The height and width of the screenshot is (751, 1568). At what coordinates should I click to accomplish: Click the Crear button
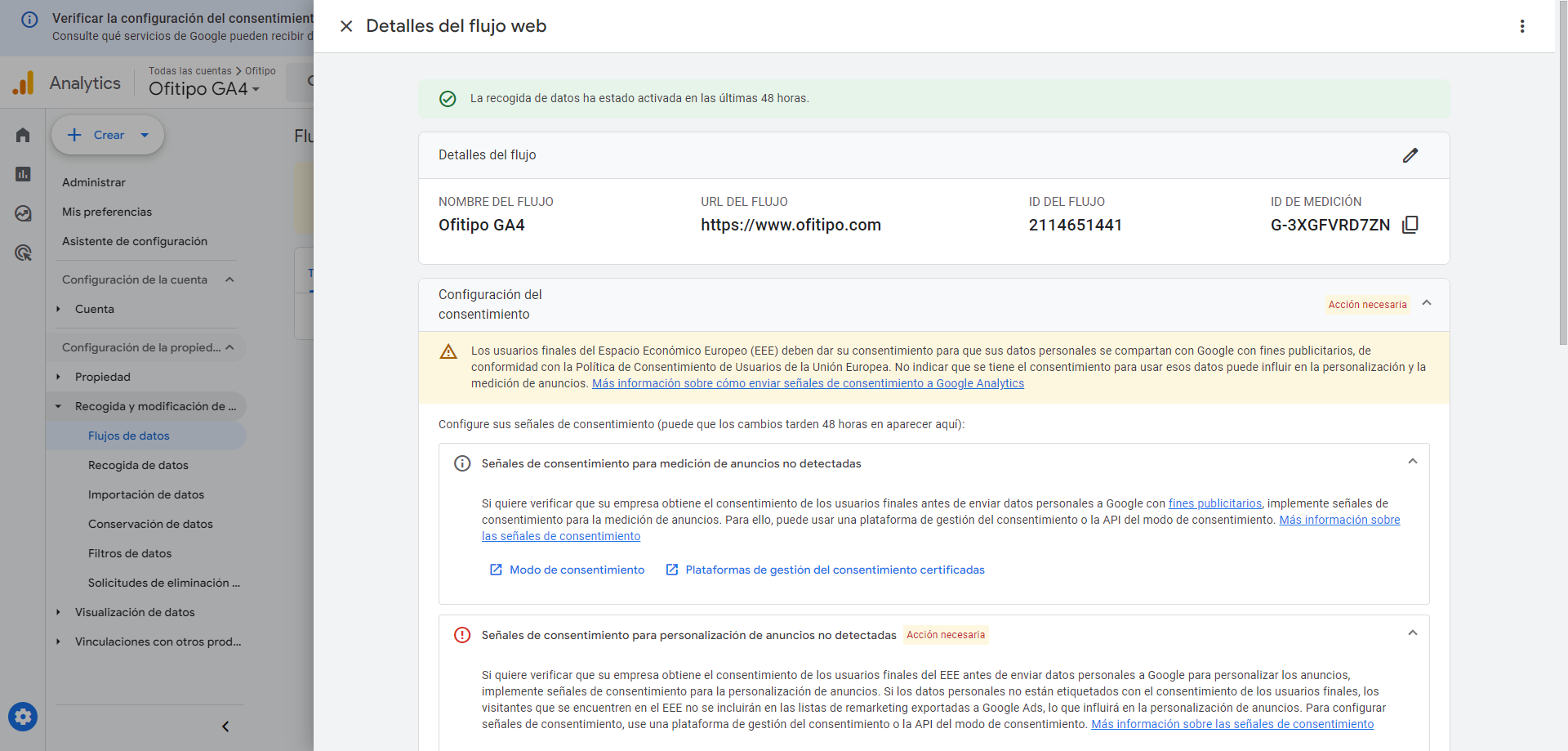tap(108, 135)
